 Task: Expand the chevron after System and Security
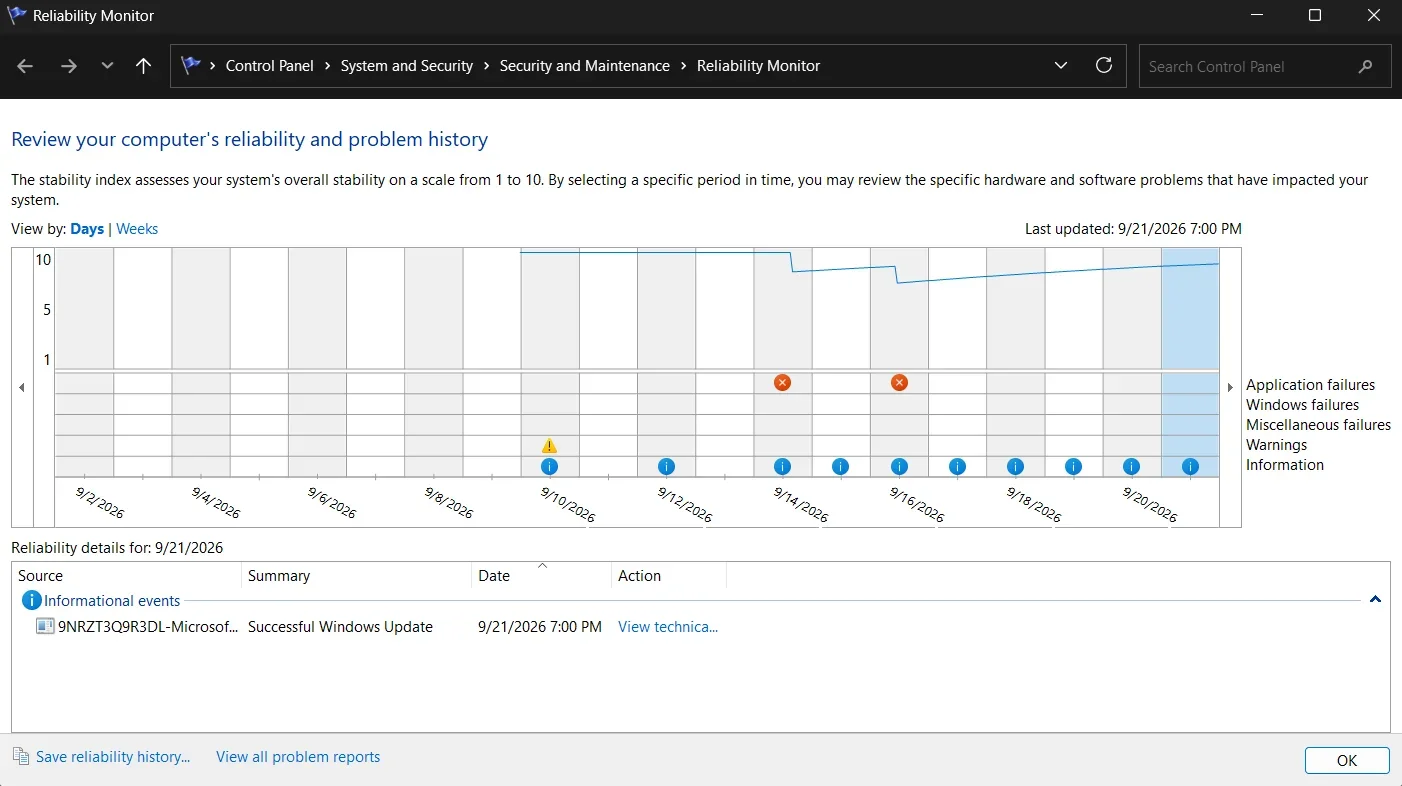coord(486,66)
